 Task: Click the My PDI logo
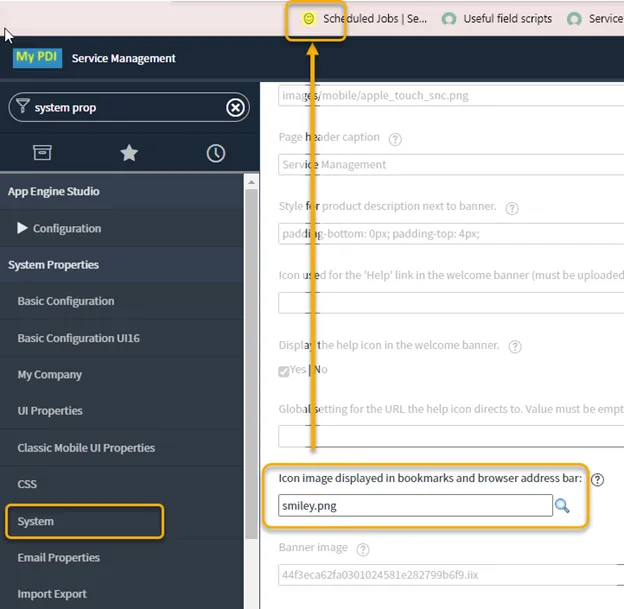pyautogui.click(x=38, y=58)
